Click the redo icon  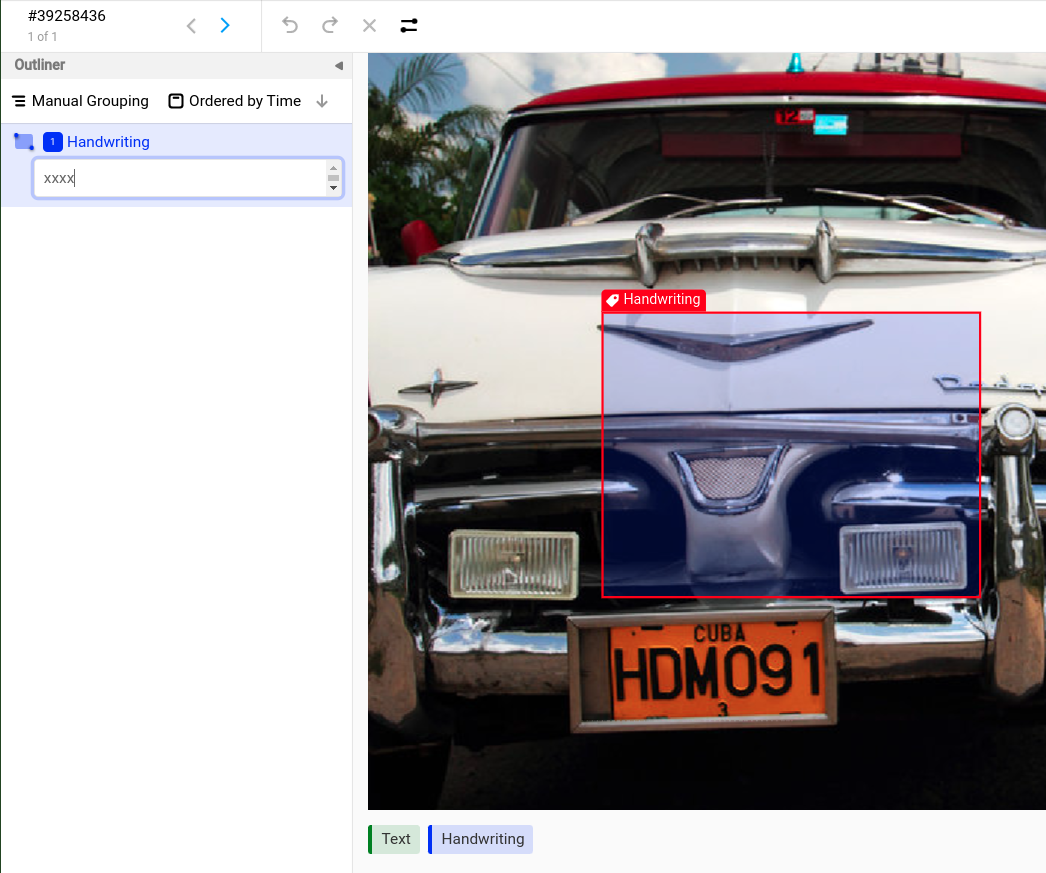pos(329,26)
